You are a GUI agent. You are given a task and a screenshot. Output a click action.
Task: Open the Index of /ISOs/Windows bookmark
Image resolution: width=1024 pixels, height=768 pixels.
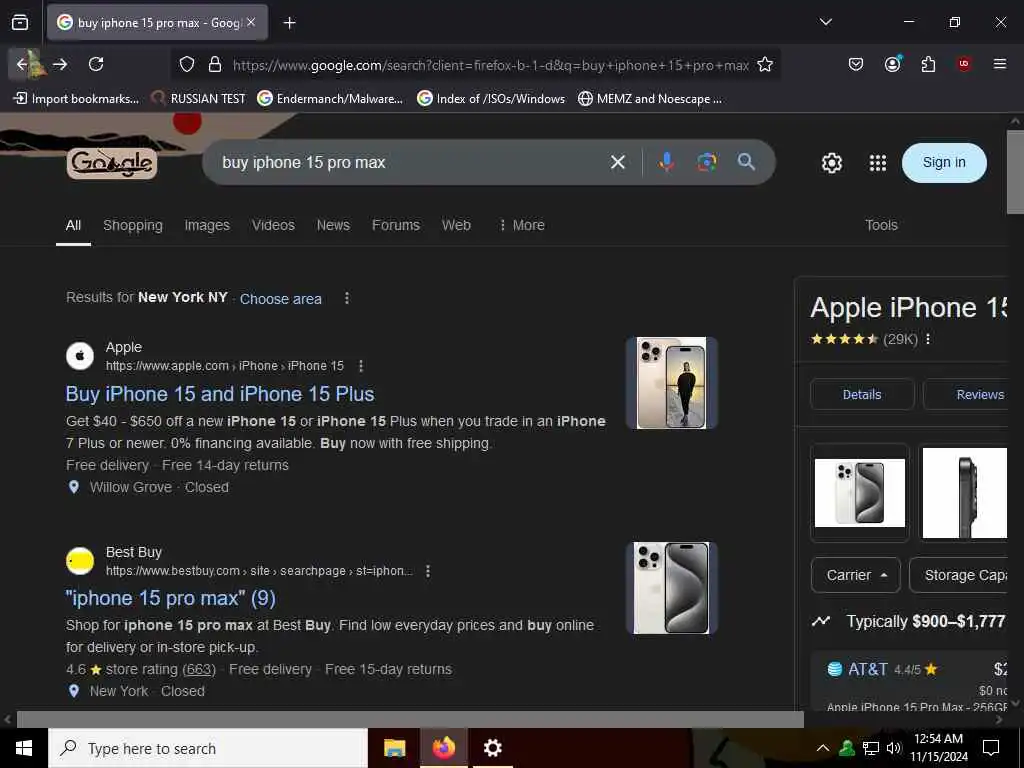click(x=491, y=99)
